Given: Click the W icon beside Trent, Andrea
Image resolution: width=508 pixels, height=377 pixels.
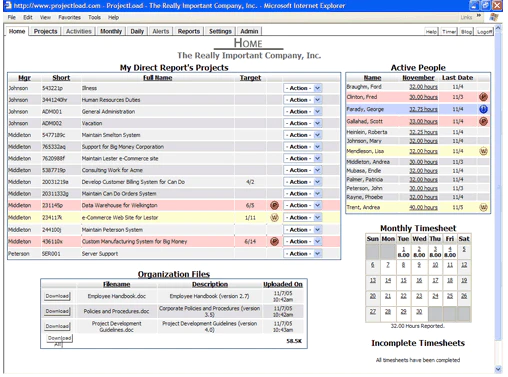Looking at the screenshot, I should pyautogui.click(x=483, y=207).
